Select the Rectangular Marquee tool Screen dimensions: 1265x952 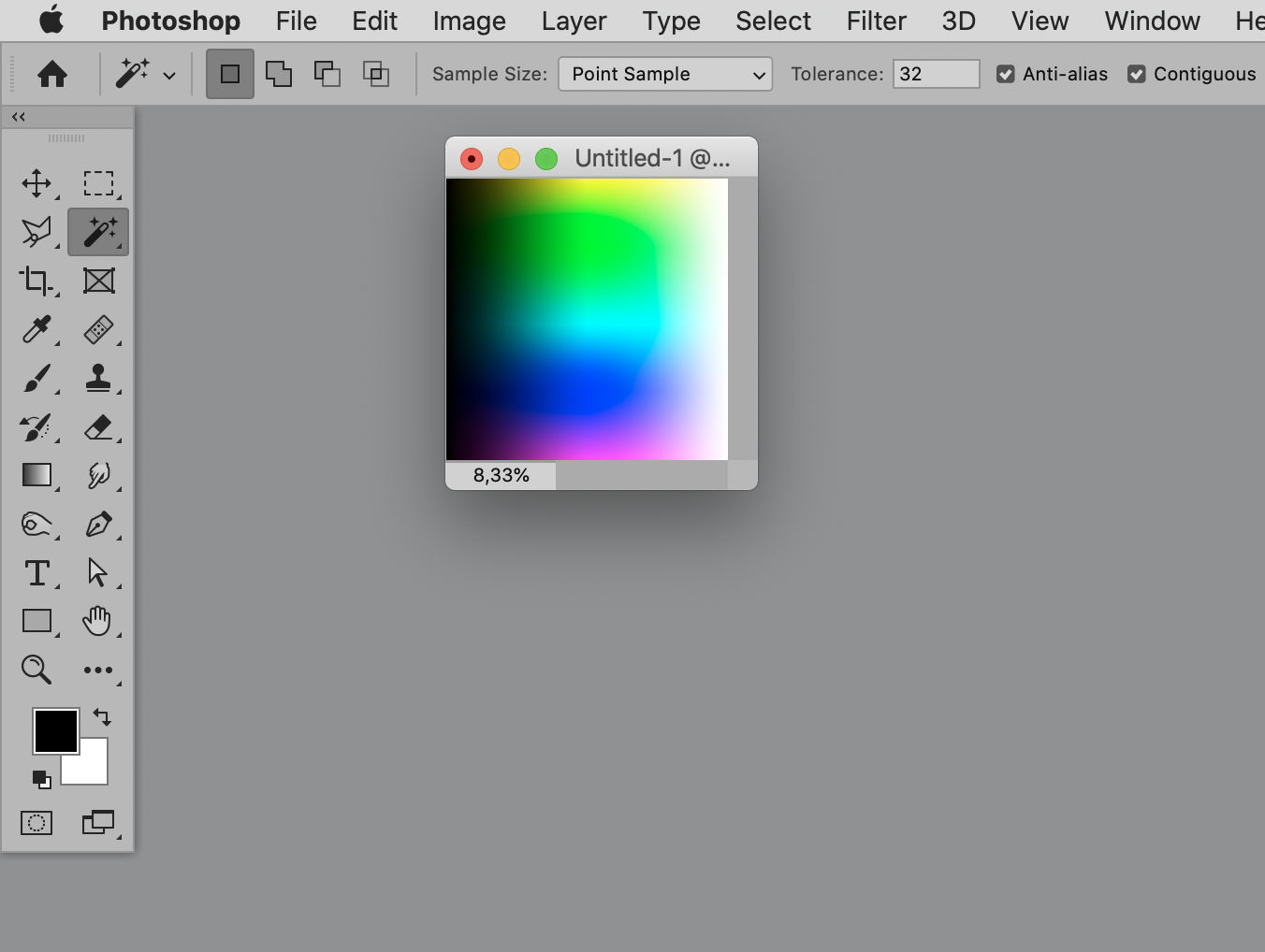point(98,183)
